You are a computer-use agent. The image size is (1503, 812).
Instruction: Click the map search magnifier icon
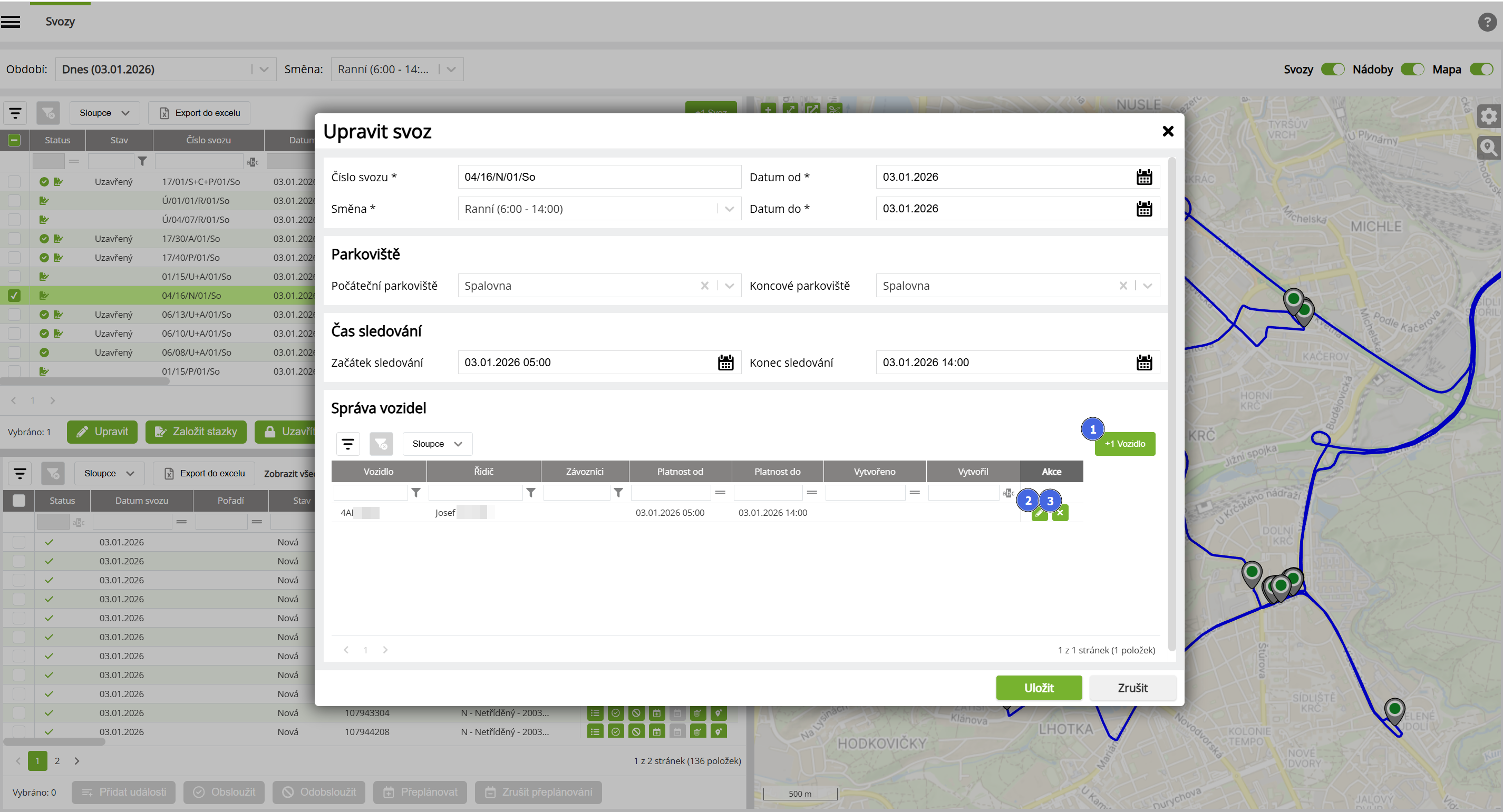coord(1488,147)
